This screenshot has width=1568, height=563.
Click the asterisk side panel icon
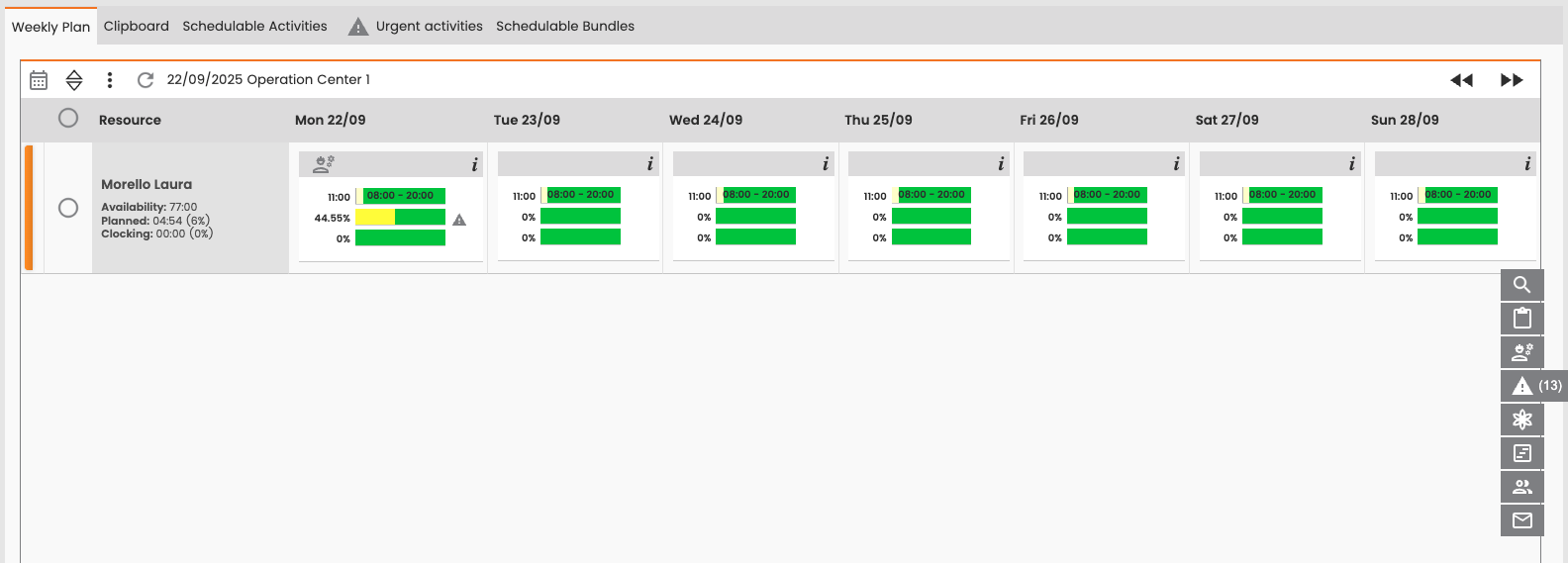pos(1522,420)
